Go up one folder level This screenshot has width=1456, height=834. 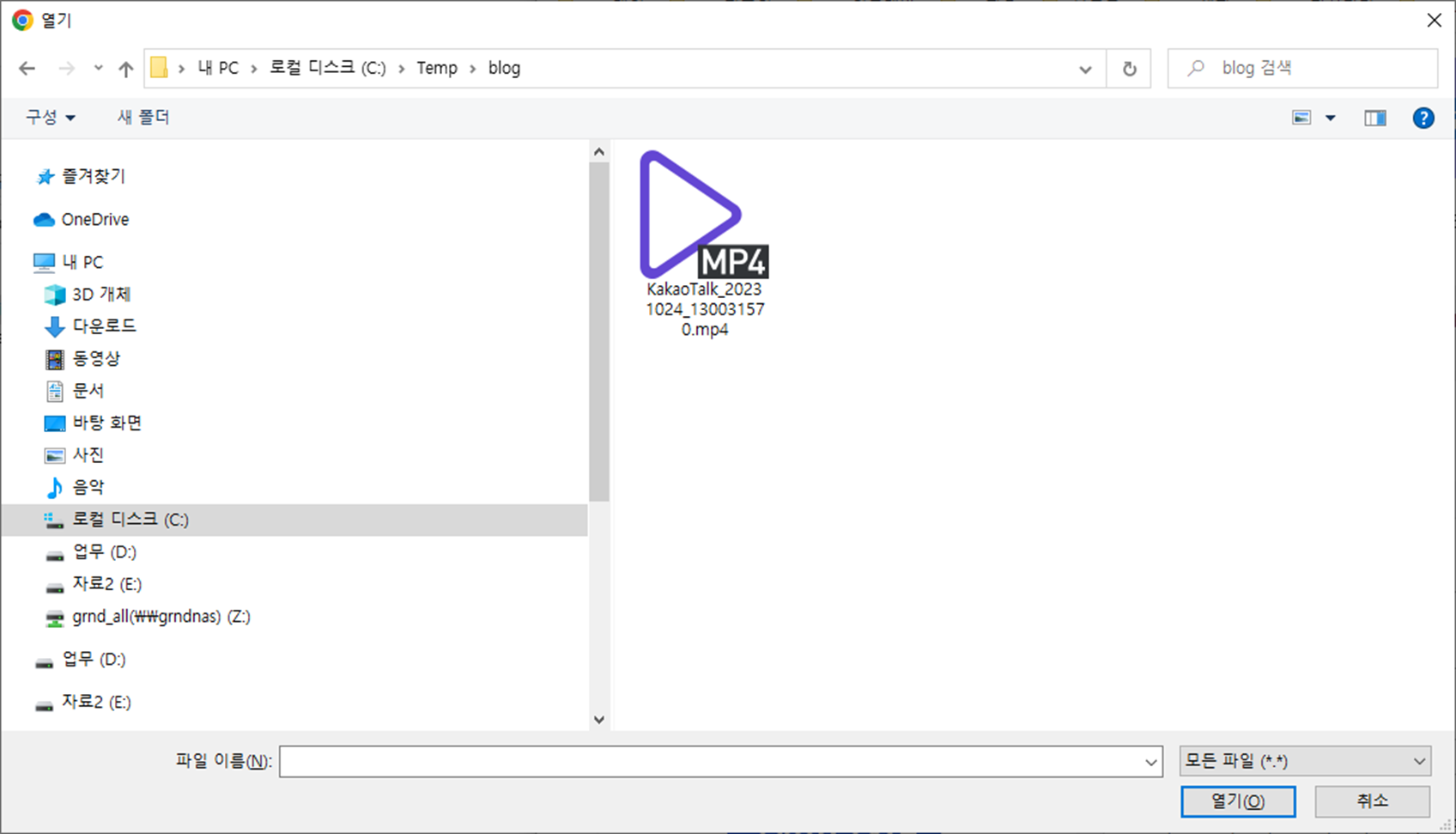126,69
